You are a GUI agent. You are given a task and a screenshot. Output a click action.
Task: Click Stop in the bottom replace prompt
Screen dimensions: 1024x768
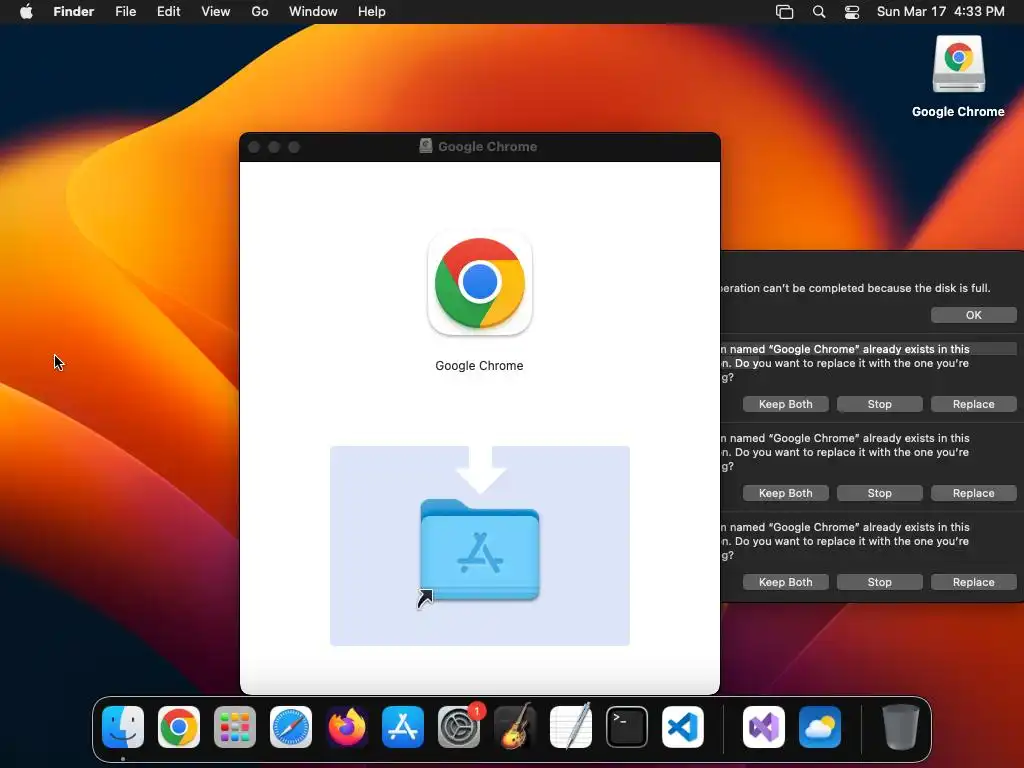point(880,582)
